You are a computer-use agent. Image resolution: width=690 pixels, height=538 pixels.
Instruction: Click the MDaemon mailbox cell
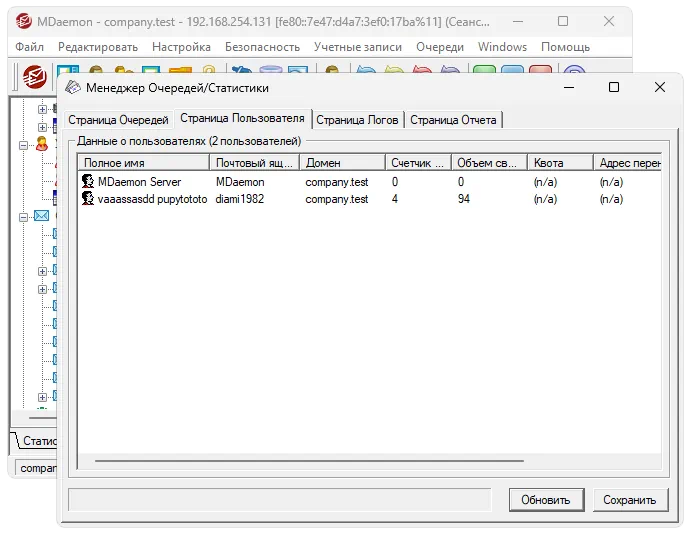pos(240,182)
